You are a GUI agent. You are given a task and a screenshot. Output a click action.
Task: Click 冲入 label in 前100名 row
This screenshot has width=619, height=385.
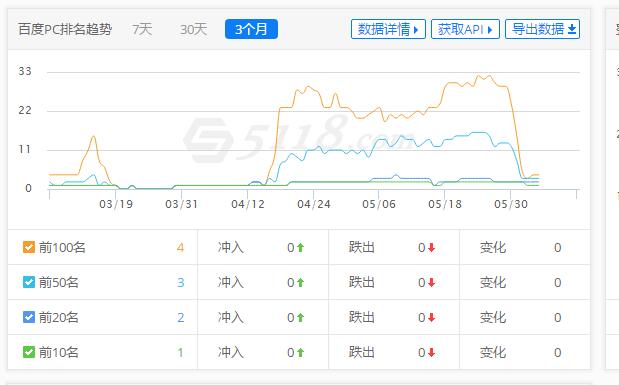231,248
